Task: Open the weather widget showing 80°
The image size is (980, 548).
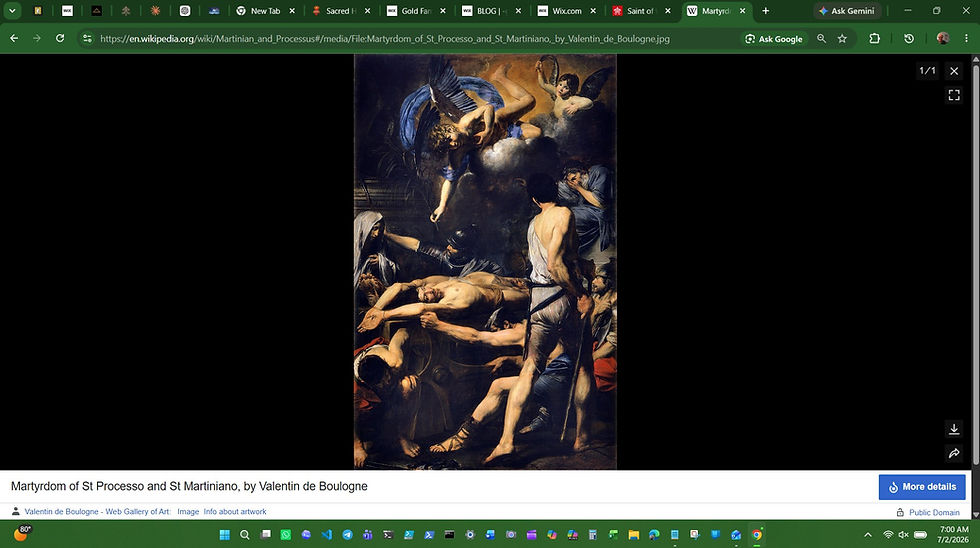Action: pyautogui.click(x=21, y=533)
